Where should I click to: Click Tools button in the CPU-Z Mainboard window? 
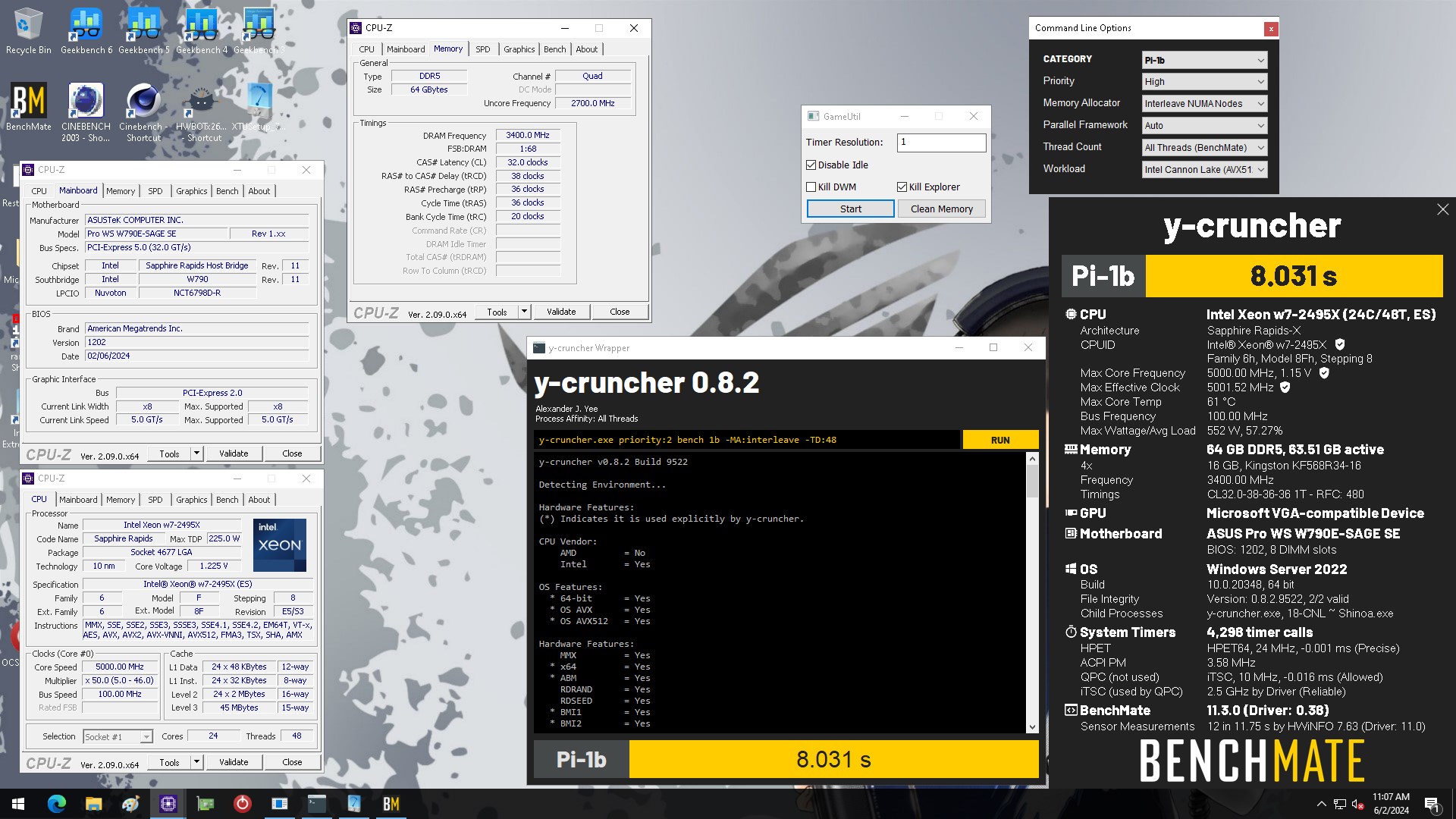pyautogui.click(x=169, y=453)
